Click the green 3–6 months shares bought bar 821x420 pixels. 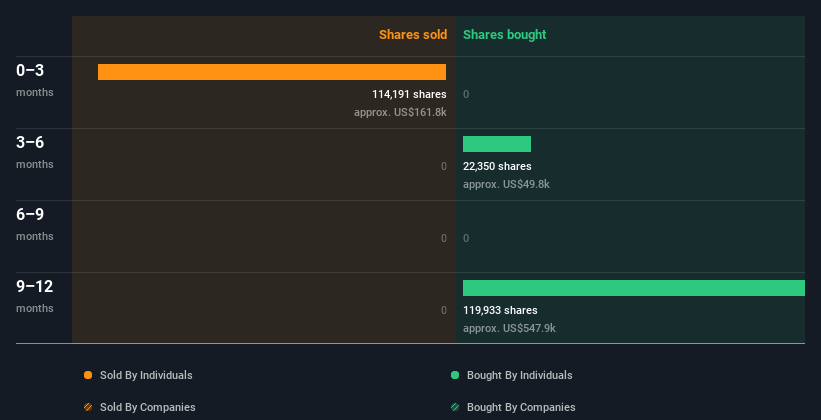[x=497, y=144]
